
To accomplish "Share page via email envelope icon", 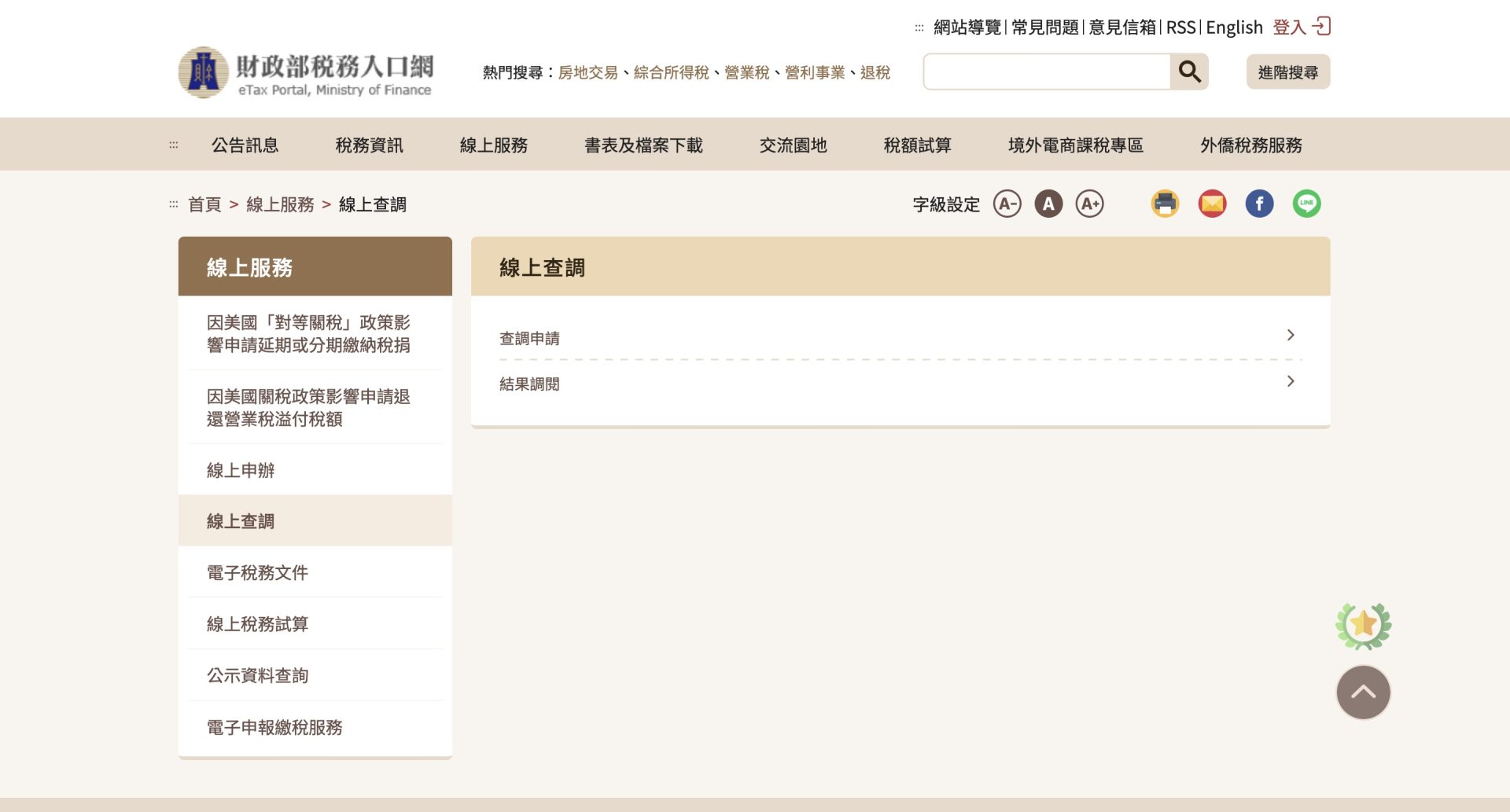I will [1212, 204].
